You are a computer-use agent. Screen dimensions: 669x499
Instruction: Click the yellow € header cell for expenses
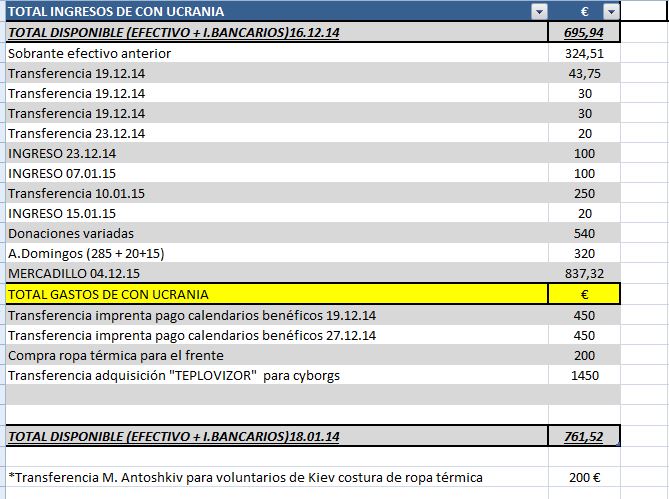point(584,294)
